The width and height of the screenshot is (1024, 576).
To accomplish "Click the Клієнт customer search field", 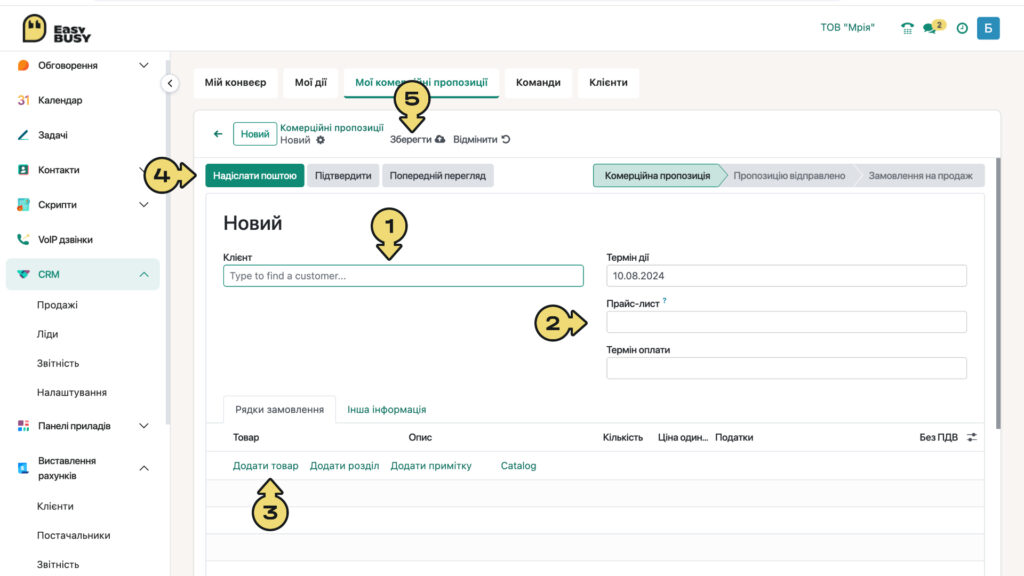I will 403,276.
